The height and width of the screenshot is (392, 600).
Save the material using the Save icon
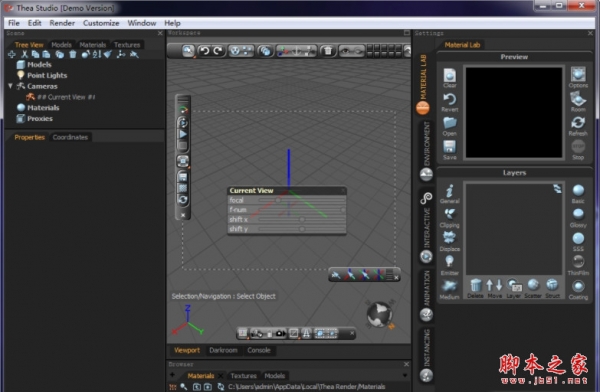(x=450, y=150)
